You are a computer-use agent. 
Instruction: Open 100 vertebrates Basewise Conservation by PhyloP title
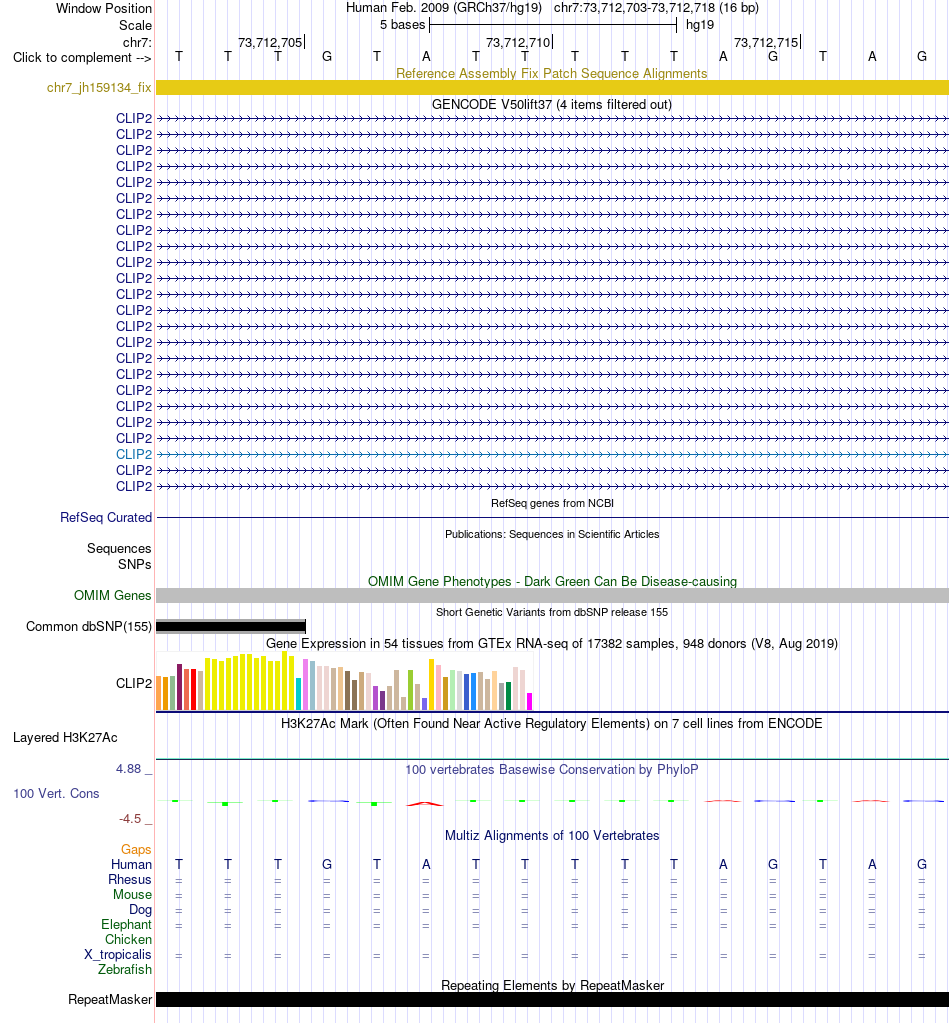click(x=551, y=769)
